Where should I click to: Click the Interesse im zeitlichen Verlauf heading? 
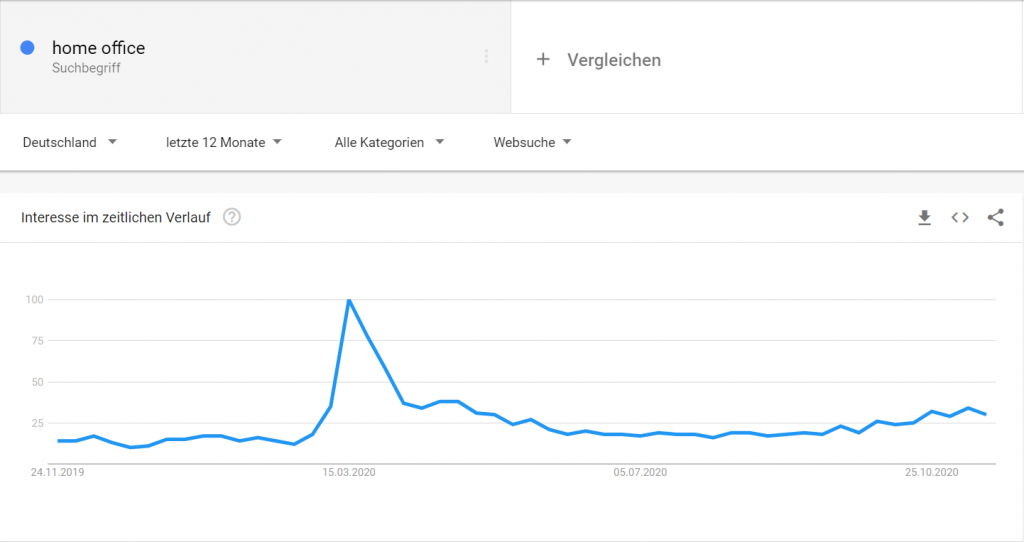click(116, 217)
